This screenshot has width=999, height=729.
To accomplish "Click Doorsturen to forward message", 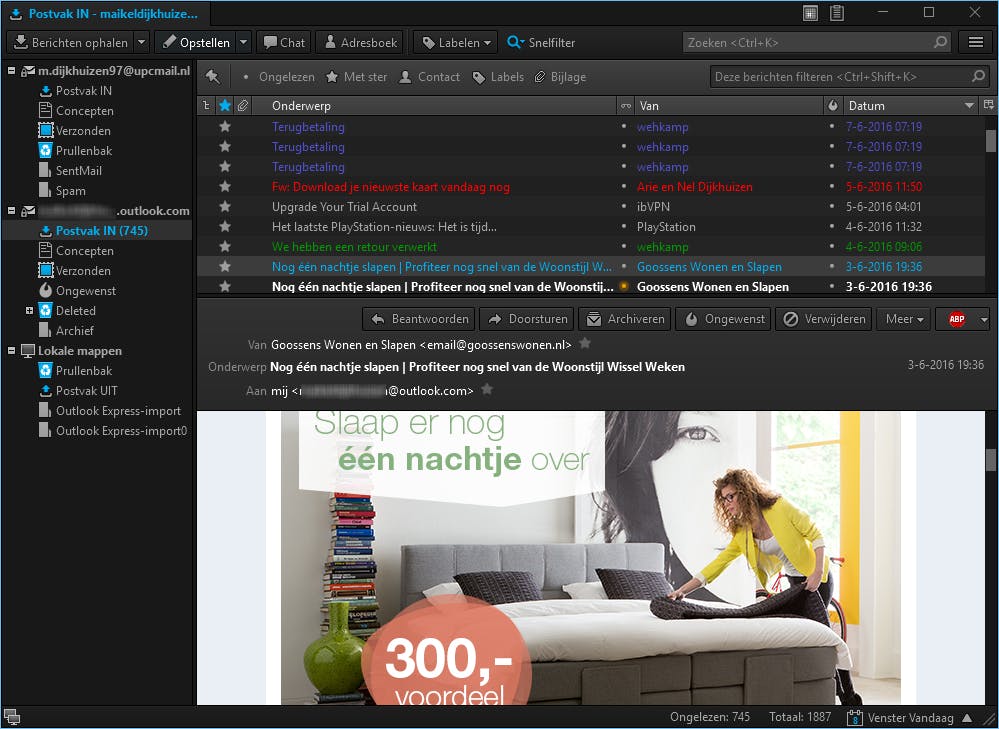I will pos(526,319).
